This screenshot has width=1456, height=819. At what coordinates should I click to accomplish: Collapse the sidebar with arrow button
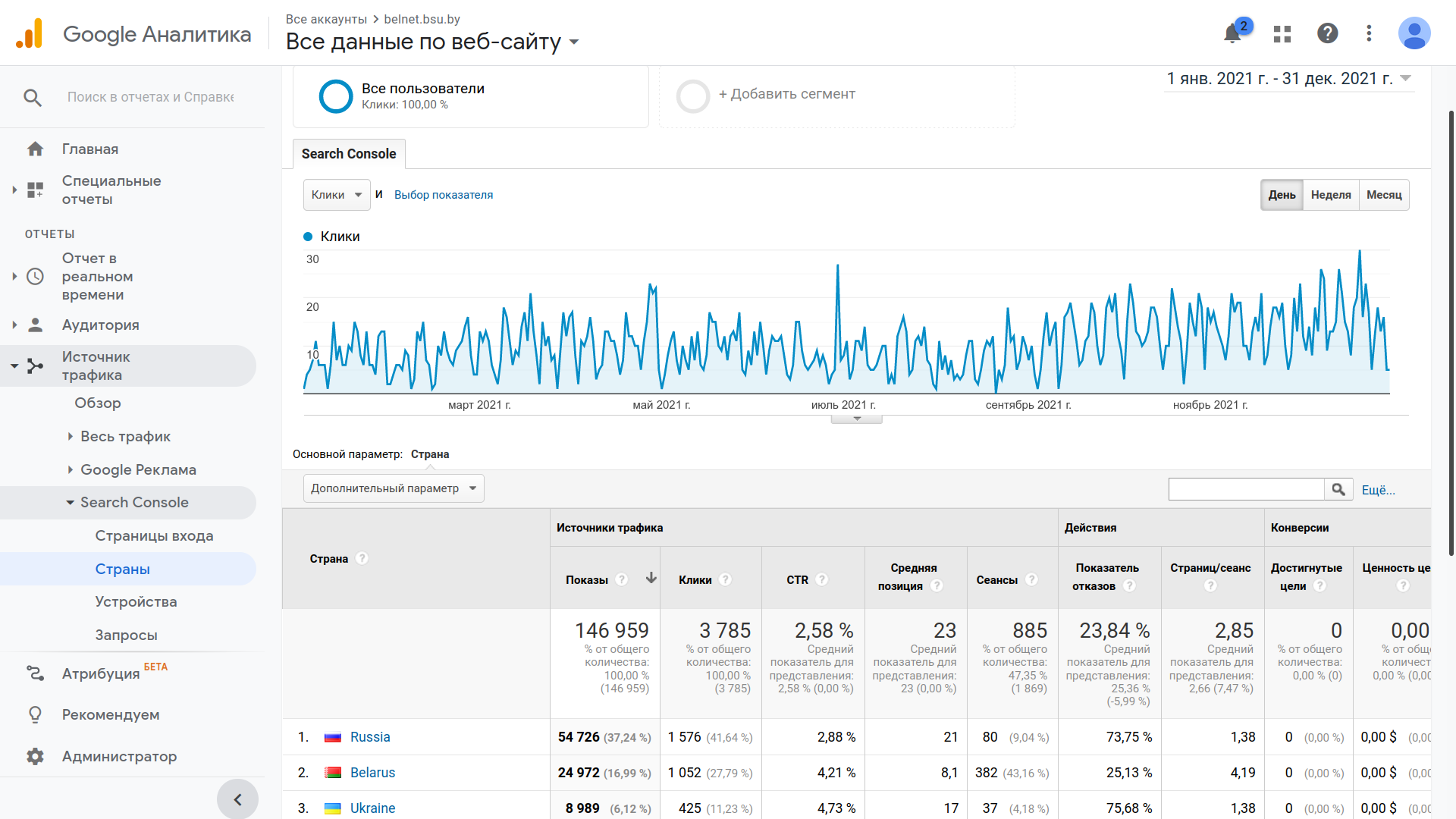(237, 799)
